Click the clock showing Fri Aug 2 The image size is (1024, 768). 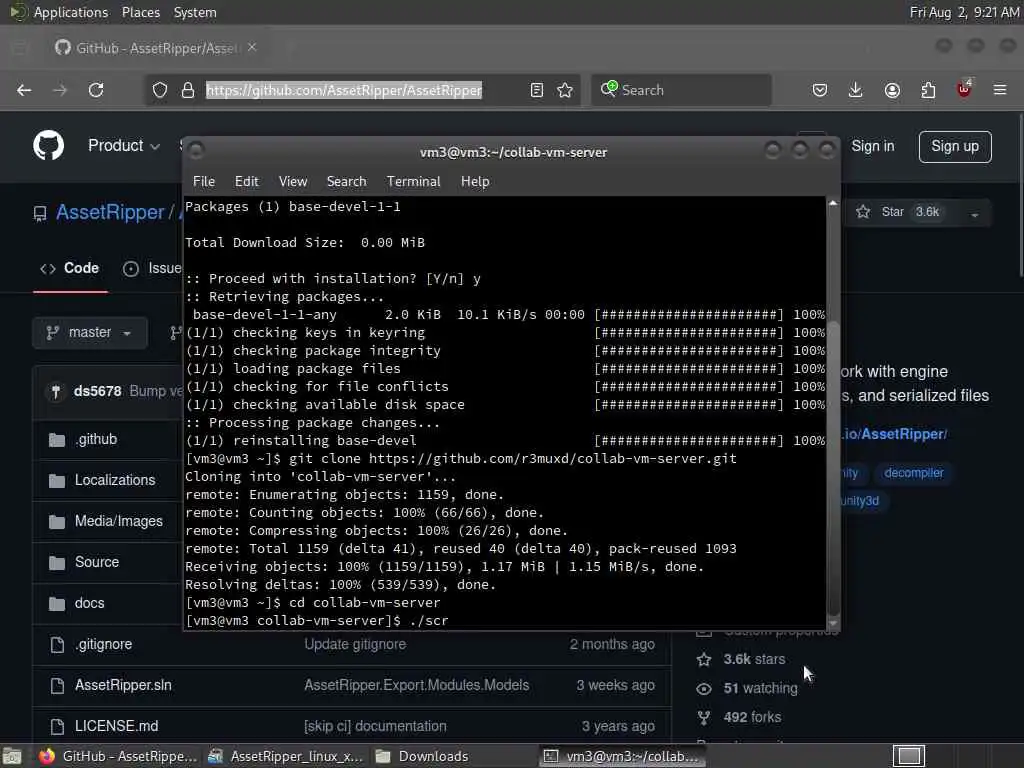[x=964, y=12]
